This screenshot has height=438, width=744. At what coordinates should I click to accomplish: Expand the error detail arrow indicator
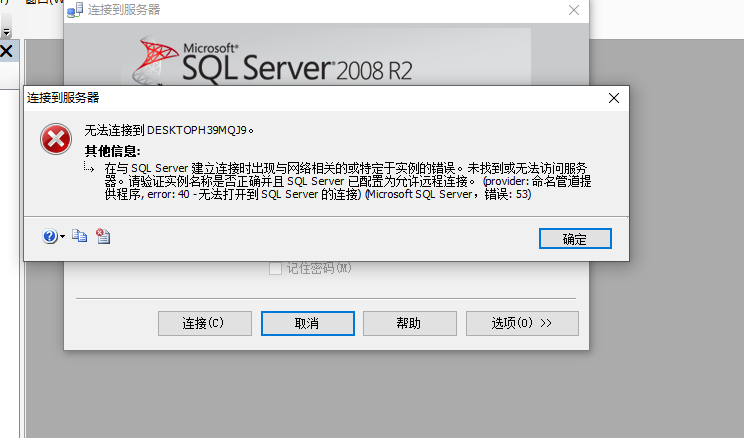(89, 167)
